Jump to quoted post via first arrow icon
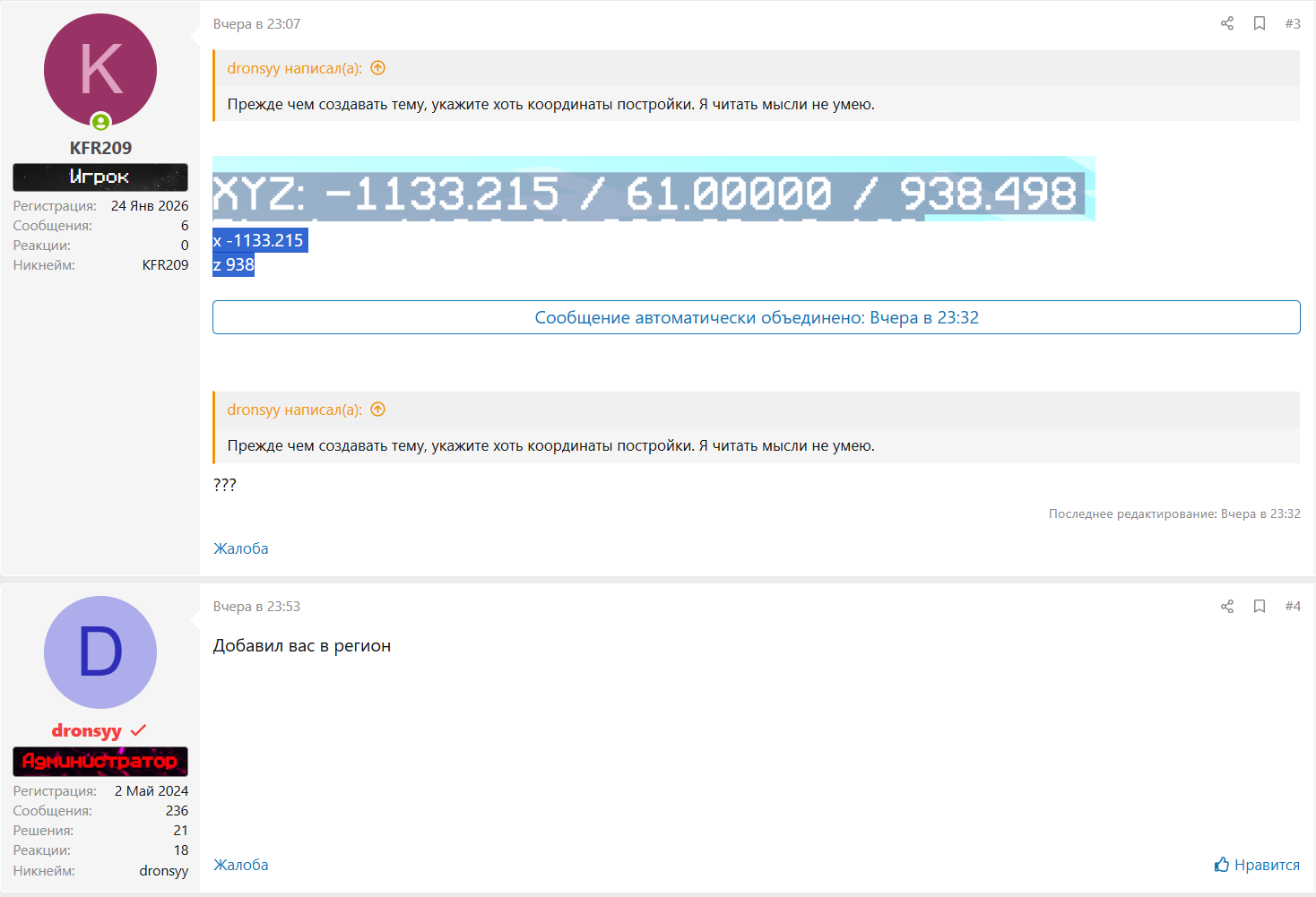 pos(378,68)
